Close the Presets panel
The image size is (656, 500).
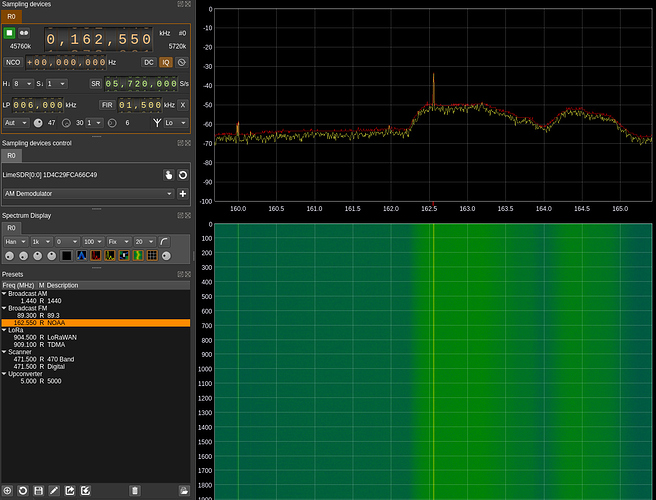coord(188,274)
